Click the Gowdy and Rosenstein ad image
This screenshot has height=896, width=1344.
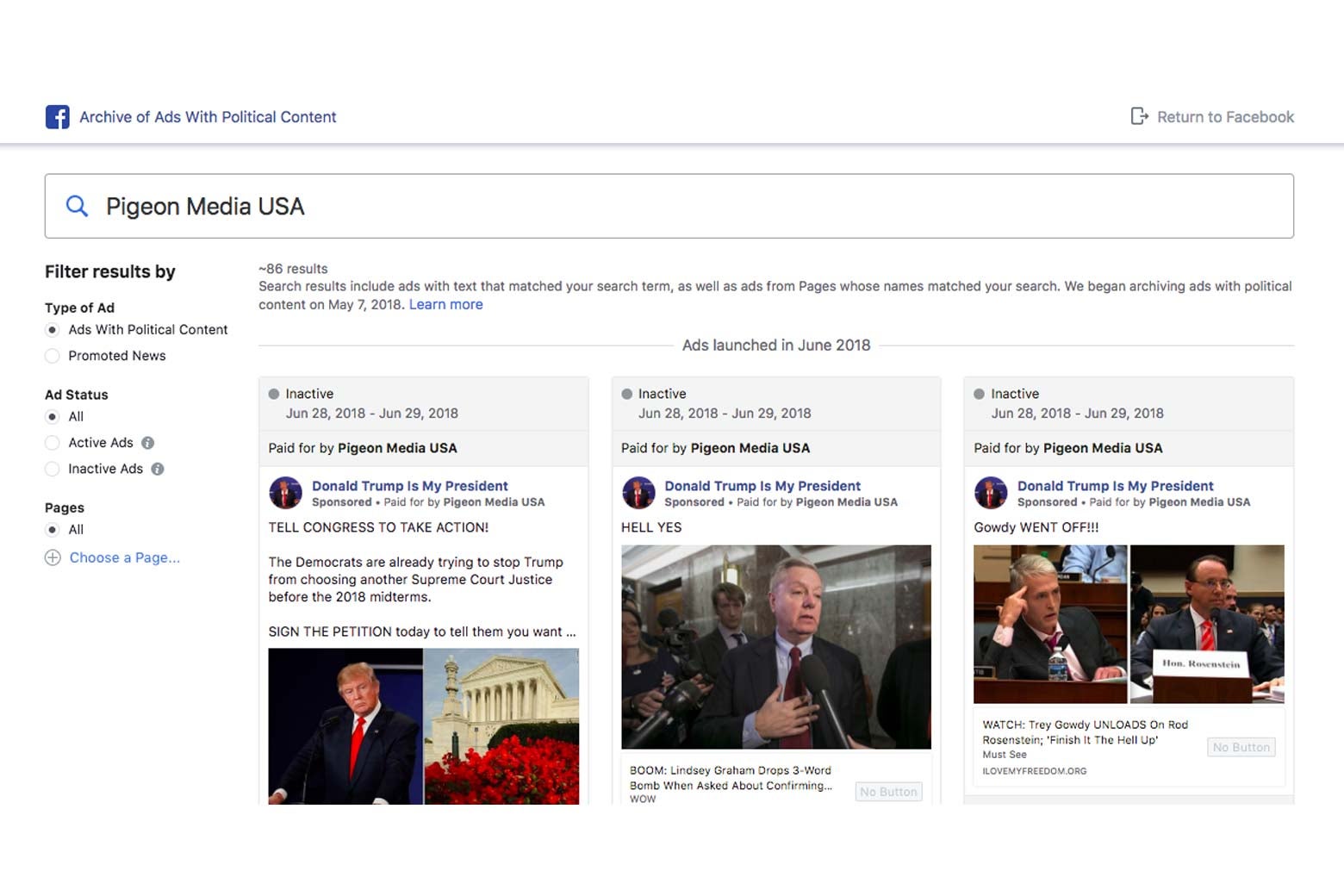point(1129,624)
